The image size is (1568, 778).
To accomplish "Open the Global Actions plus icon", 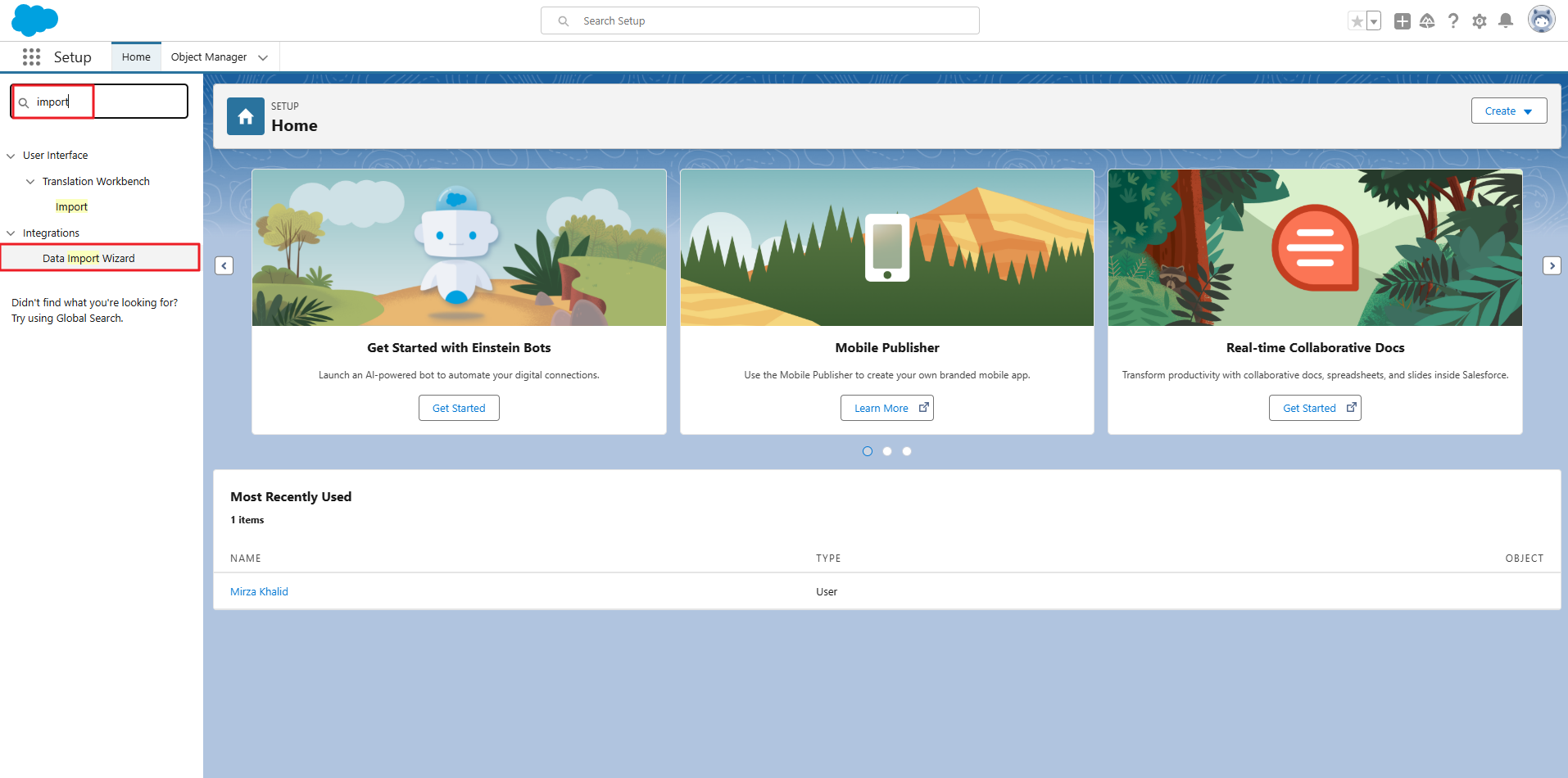I will pyautogui.click(x=1402, y=21).
